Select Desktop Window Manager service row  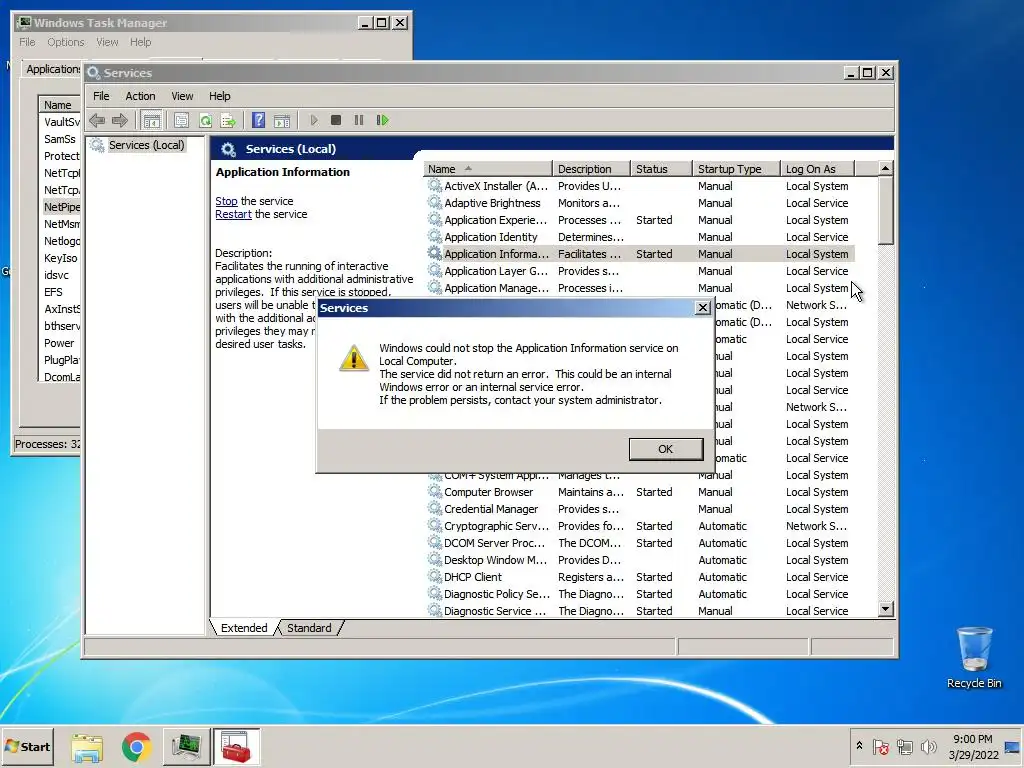[x=640, y=560]
